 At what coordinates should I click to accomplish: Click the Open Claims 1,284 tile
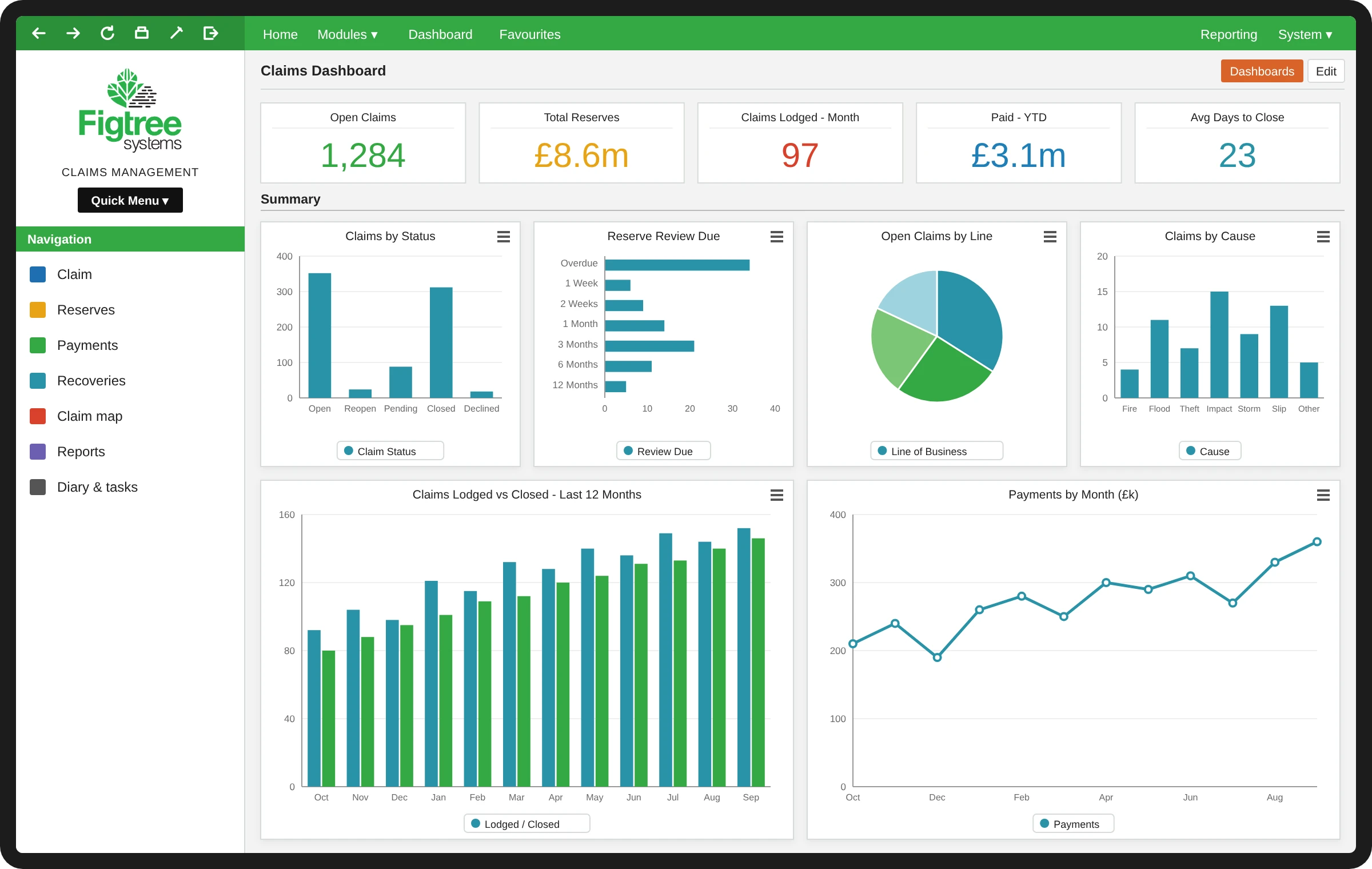[363, 143]
